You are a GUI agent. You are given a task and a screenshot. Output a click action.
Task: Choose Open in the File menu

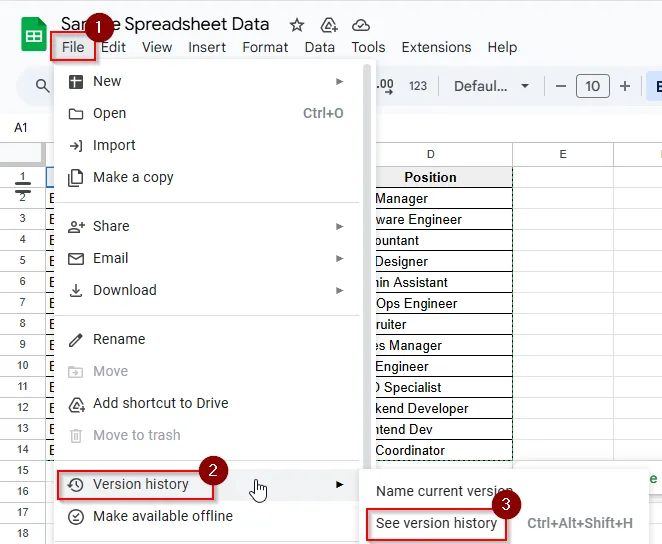(207, 114)
